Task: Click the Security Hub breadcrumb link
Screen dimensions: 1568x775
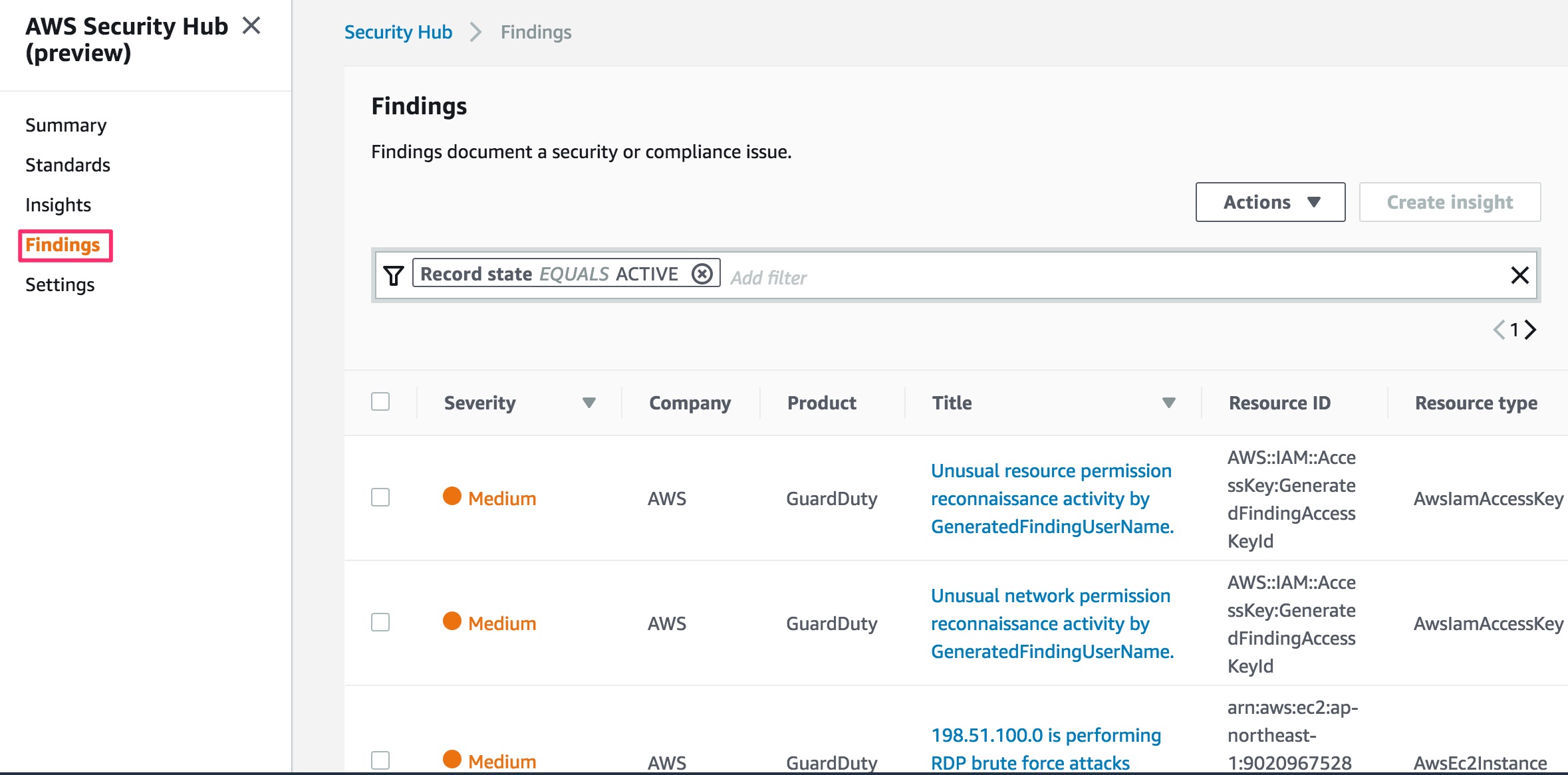Action: coord(398,32)
